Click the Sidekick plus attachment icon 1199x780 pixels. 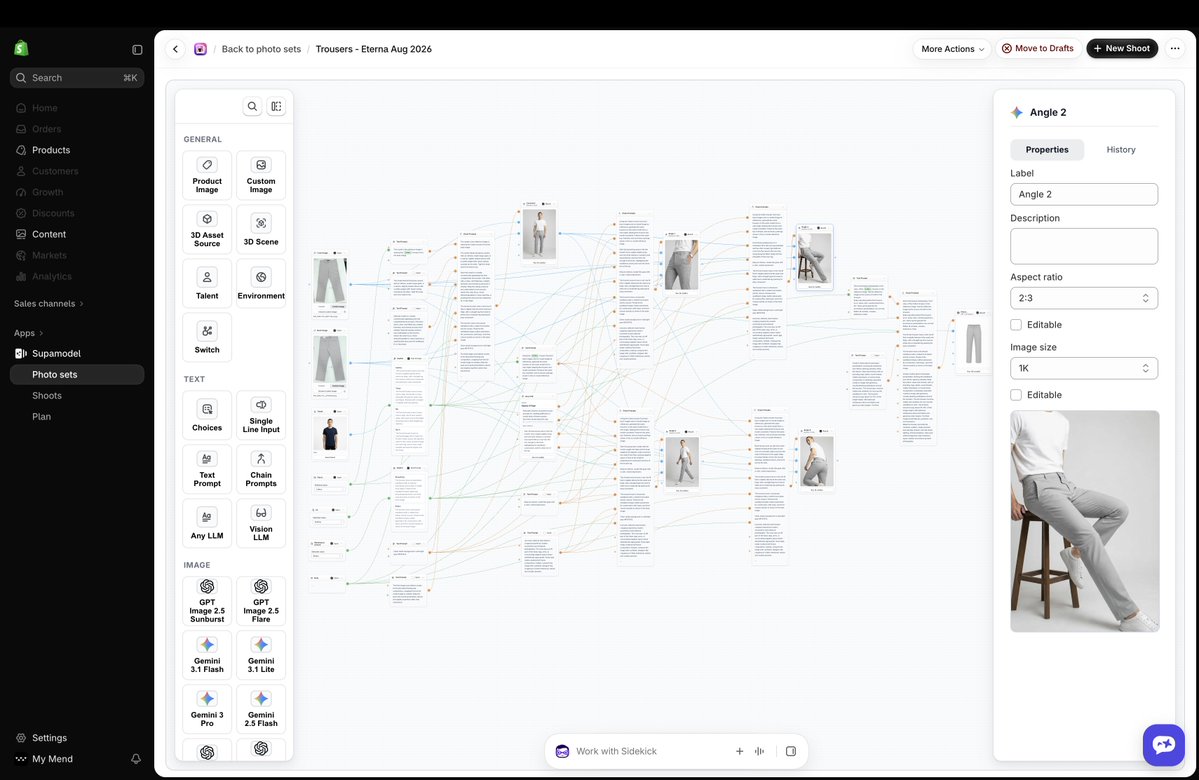click(739, 751)
